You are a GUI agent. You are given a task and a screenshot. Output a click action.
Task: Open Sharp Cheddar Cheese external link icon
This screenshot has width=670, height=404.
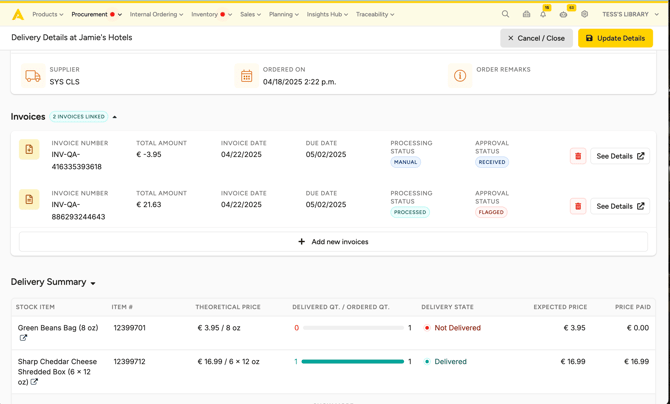[34, 382]
